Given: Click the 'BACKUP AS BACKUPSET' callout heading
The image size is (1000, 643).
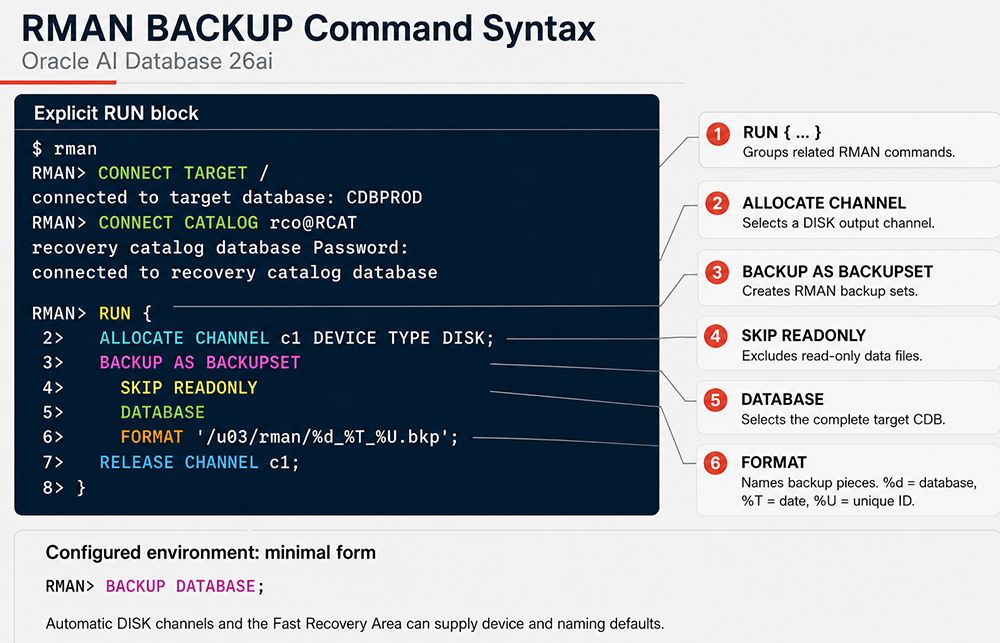Looking at the screenshot, I should [x=837, y=272].
